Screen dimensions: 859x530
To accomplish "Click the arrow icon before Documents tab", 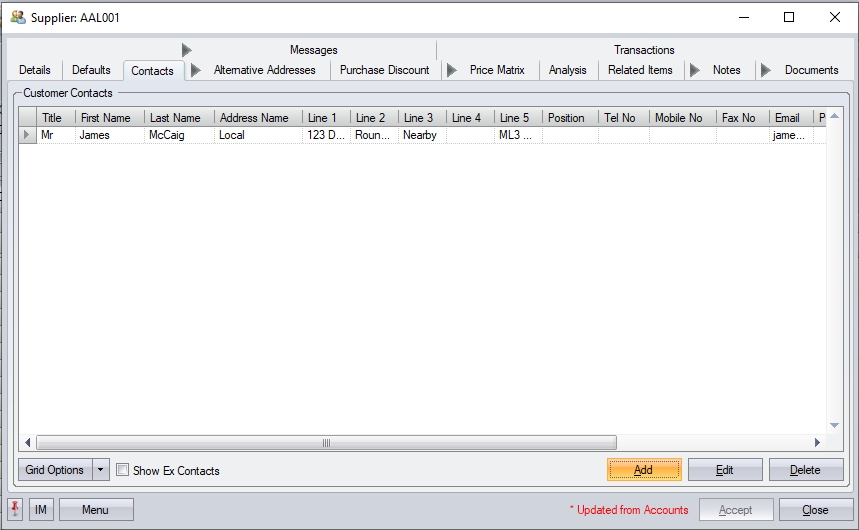I will click(766, 70).
